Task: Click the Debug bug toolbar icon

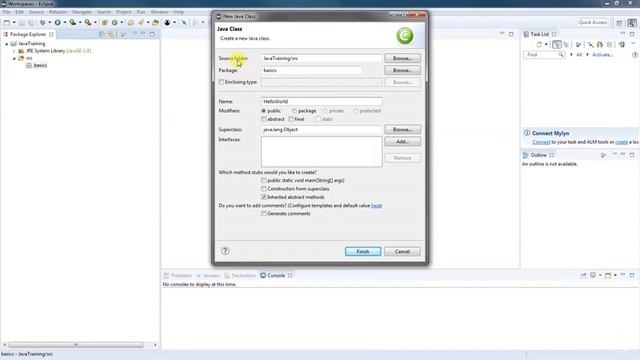Action: [42, 22]
